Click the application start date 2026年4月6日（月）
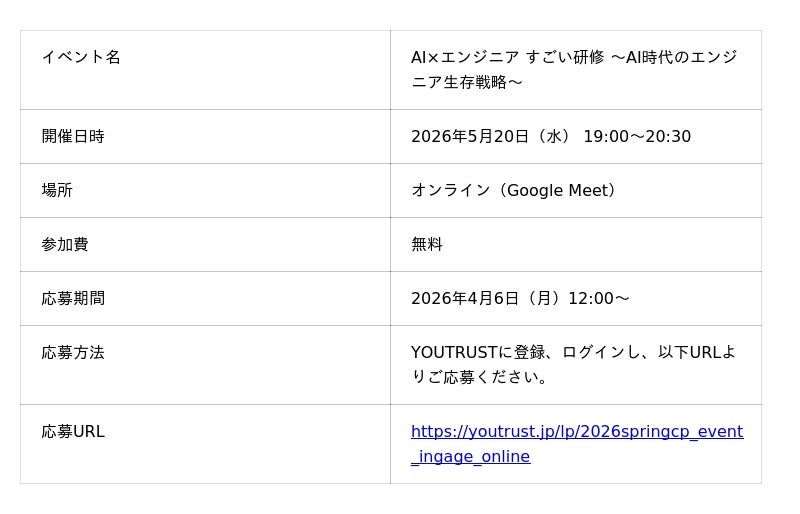 click(x=486, y=298)
